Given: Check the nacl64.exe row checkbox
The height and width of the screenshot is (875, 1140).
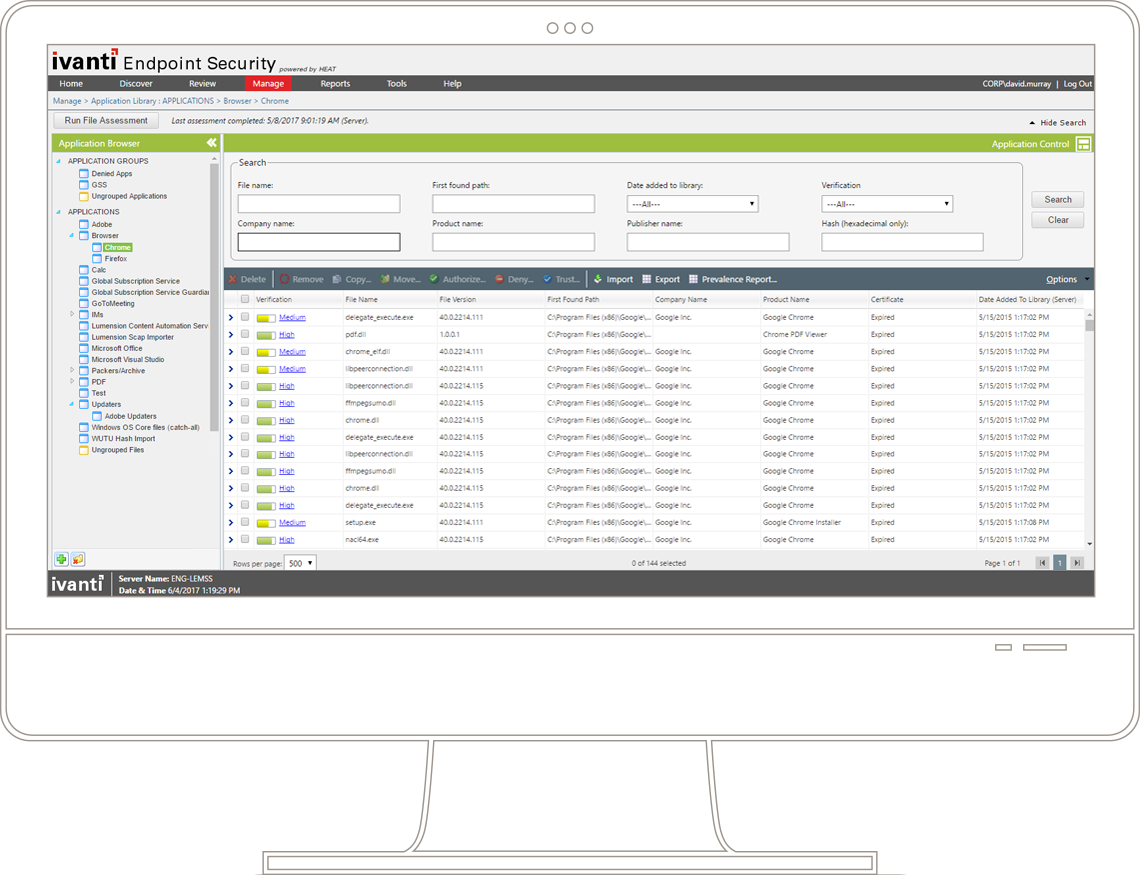Looking at the screenshot, I should (245, 539).
